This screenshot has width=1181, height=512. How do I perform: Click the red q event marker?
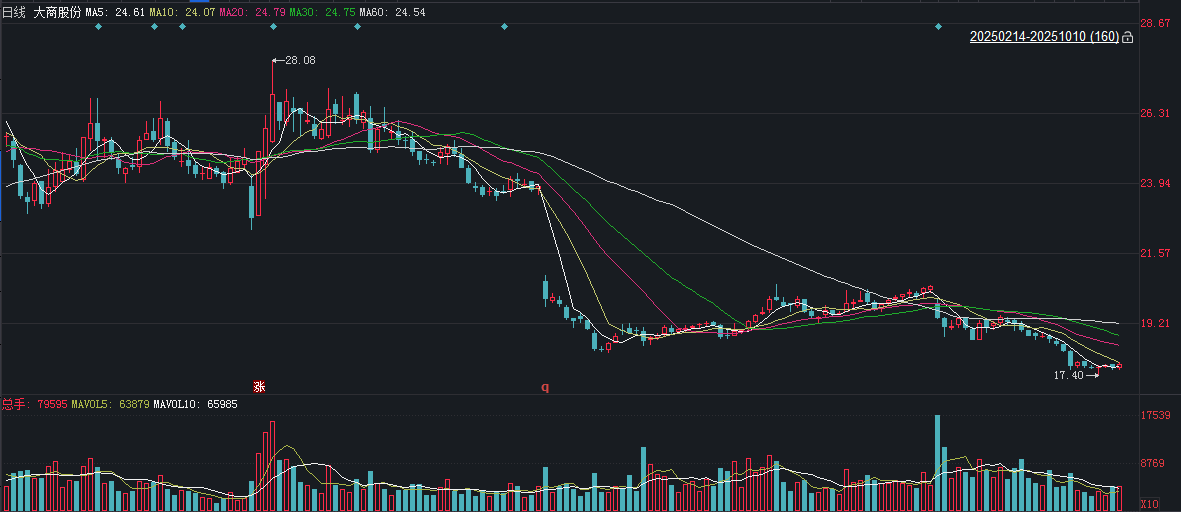pos(545,386)
